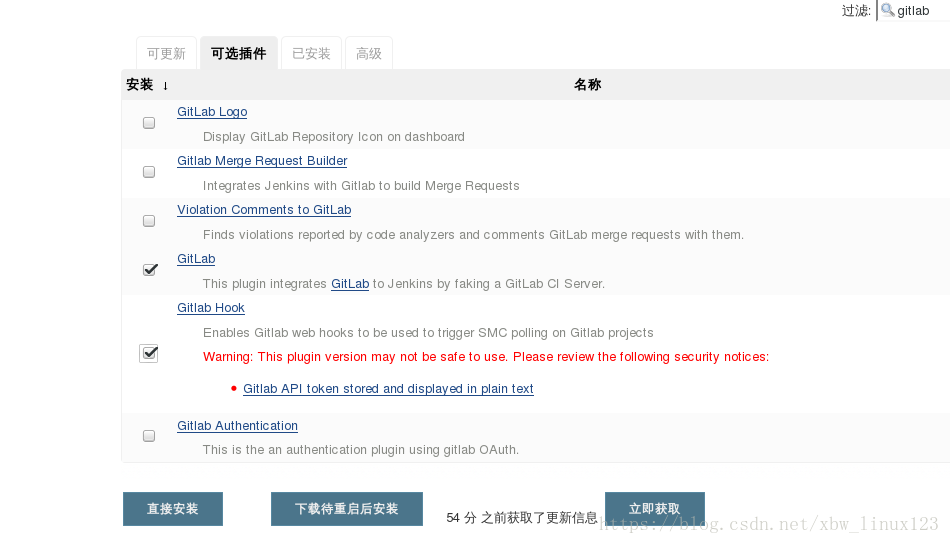
Task: Switch to the 可更新 tab
Action: click(166, 53)
